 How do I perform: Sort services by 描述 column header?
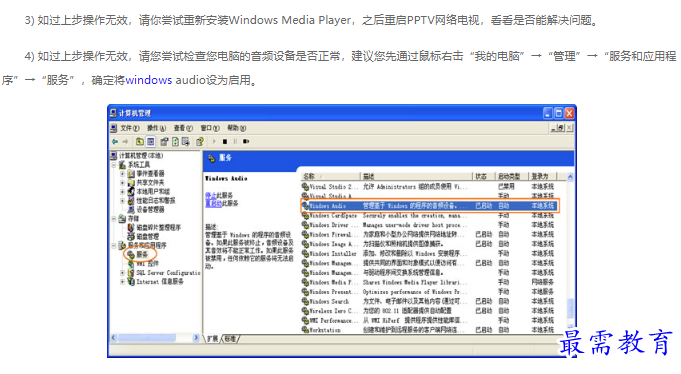416,176
